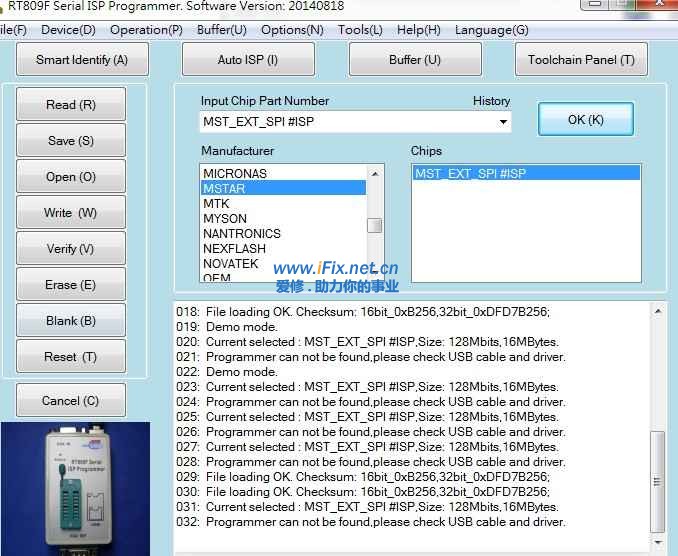Open the Device(D) menu
Viewport: 678px width, 556px height.
[68, 30]
